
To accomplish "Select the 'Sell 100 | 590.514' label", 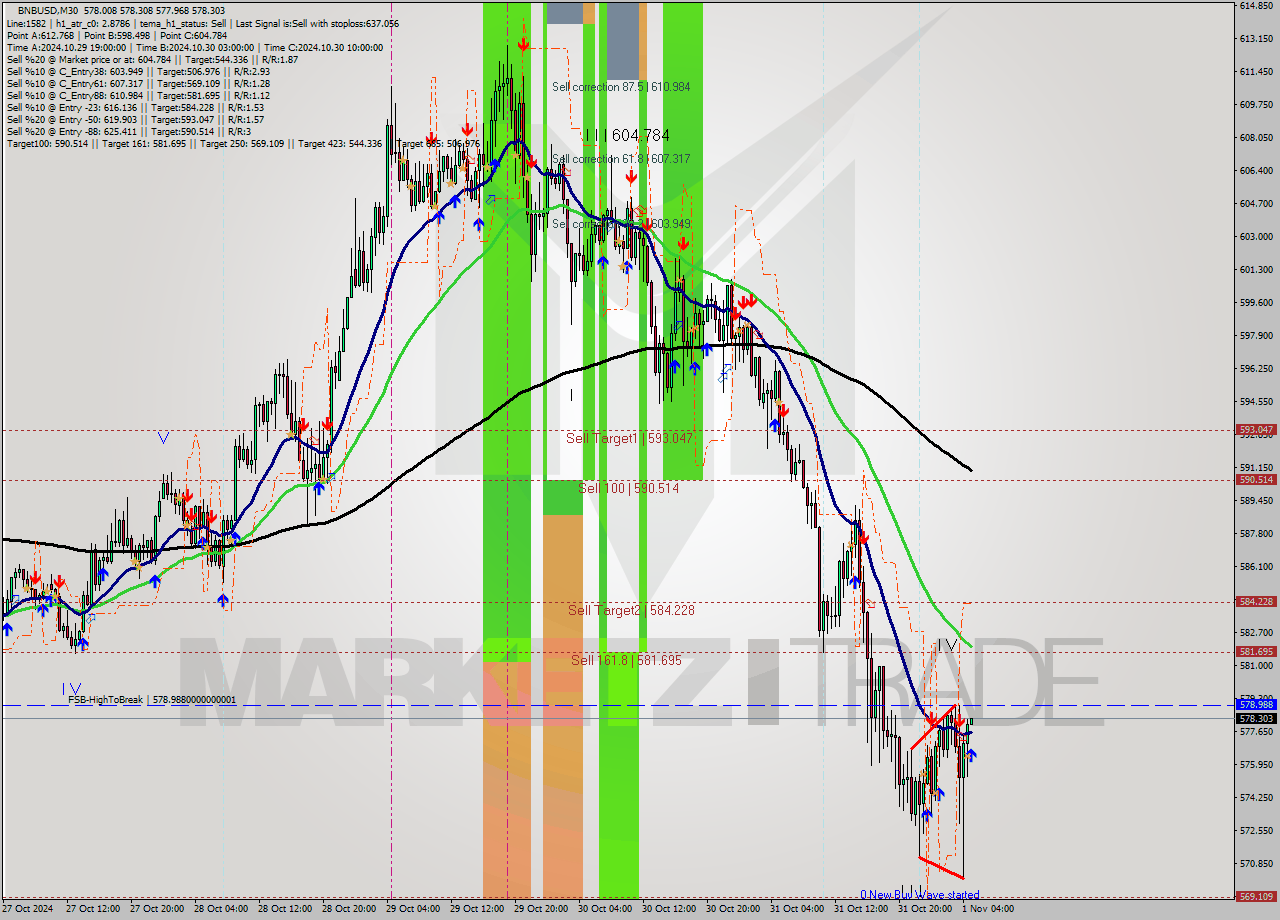I will click(x=628, y=488).
